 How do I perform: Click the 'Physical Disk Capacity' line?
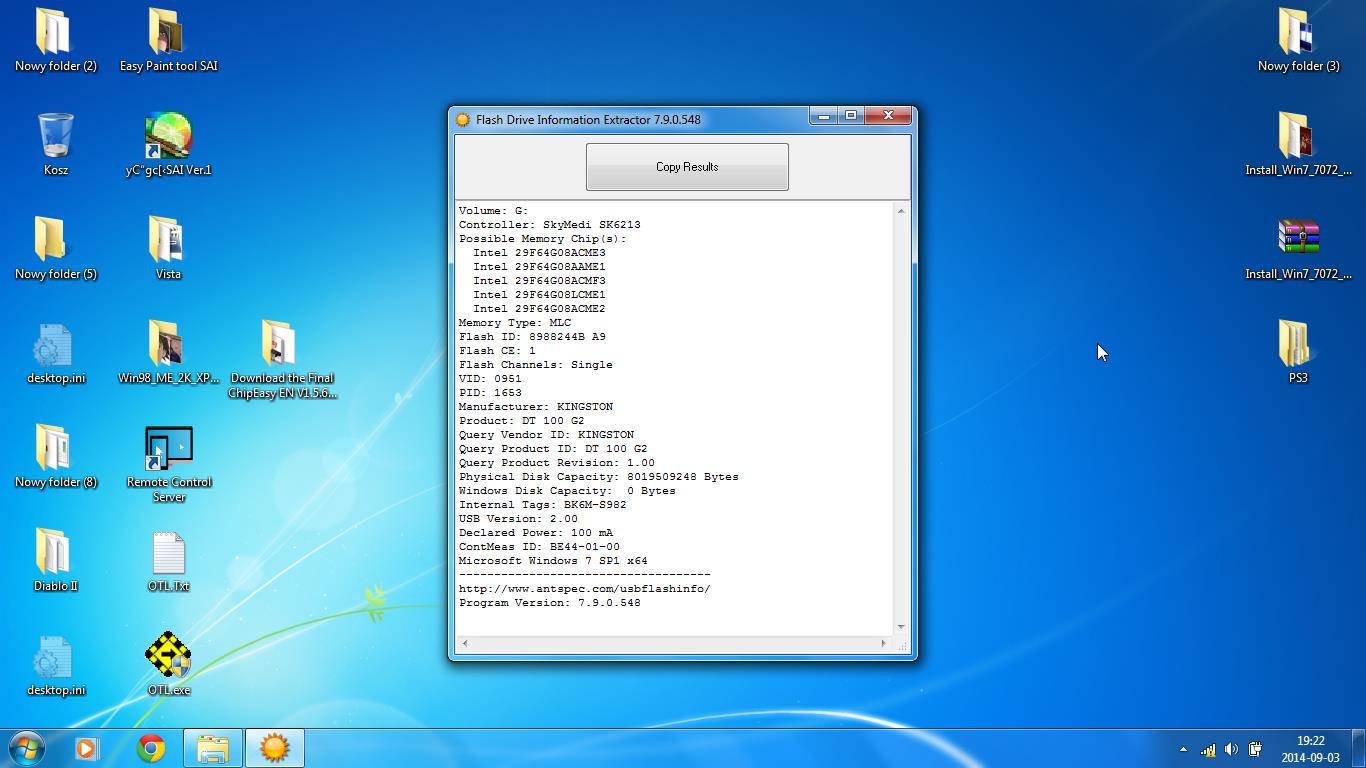point(598,477)
